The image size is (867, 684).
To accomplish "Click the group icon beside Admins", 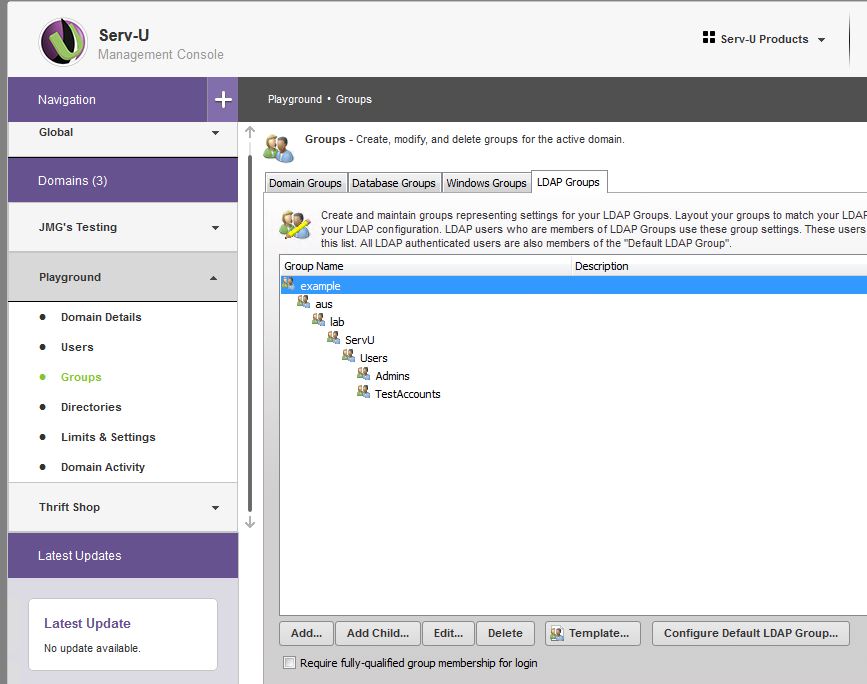I will coord(363,374).
